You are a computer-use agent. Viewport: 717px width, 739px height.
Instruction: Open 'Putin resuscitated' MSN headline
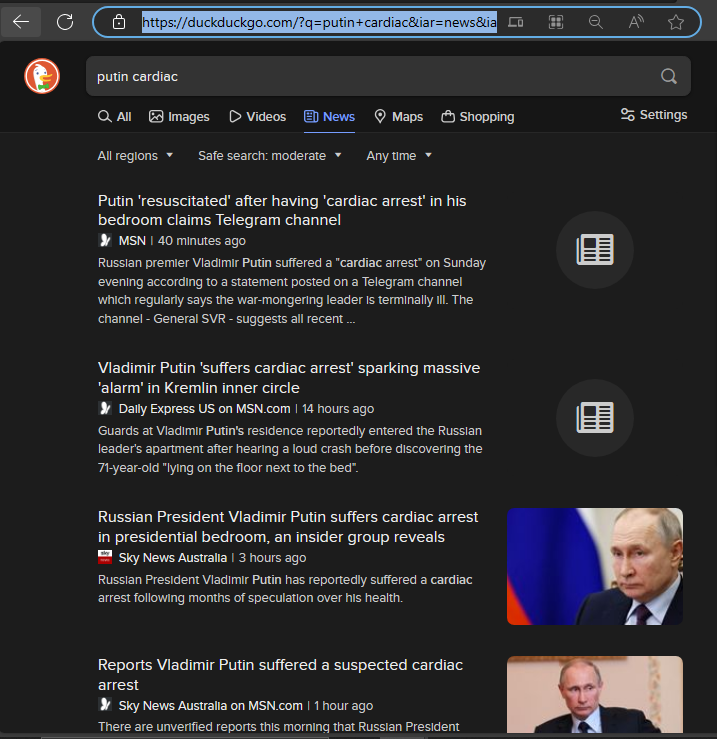[282, 210]
